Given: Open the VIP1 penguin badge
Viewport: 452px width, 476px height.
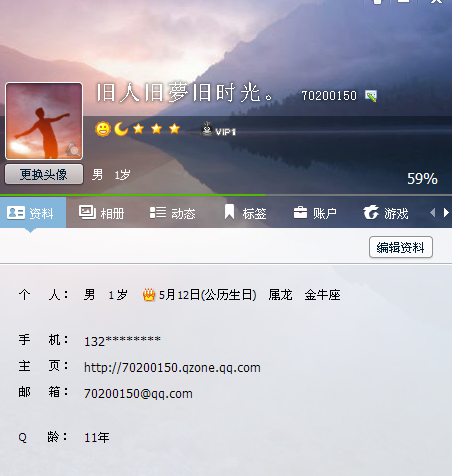Looking at the screenshot, I should [x=218, y=129].
